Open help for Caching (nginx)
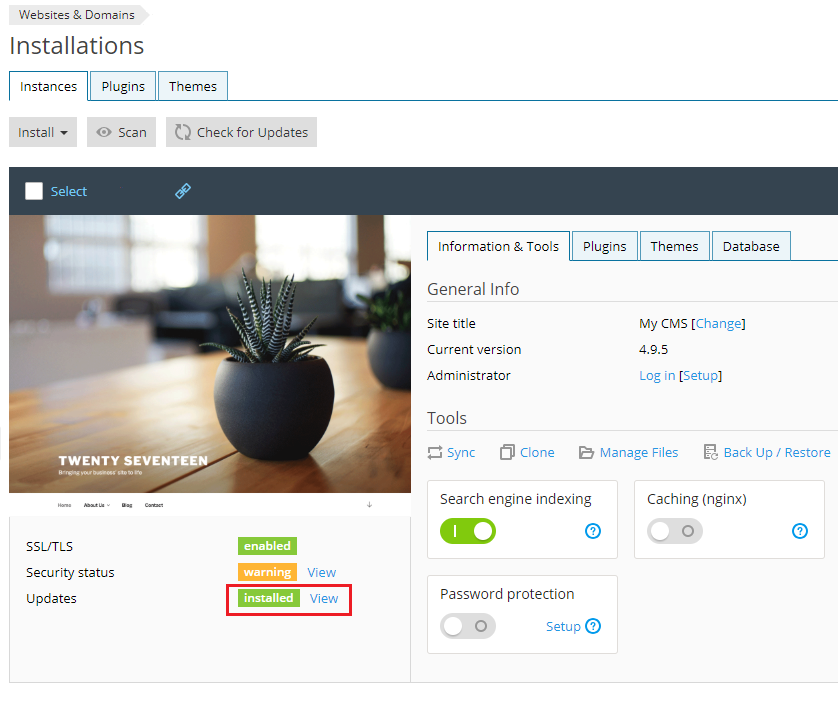The height and width of the screenshot is (701, 838). 800,531
